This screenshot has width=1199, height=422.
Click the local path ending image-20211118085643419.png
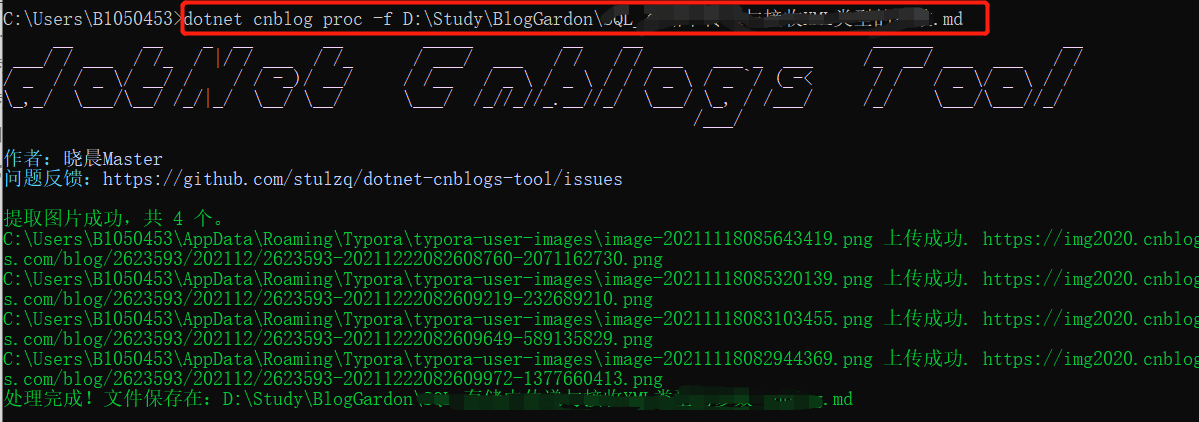[437, 239]
